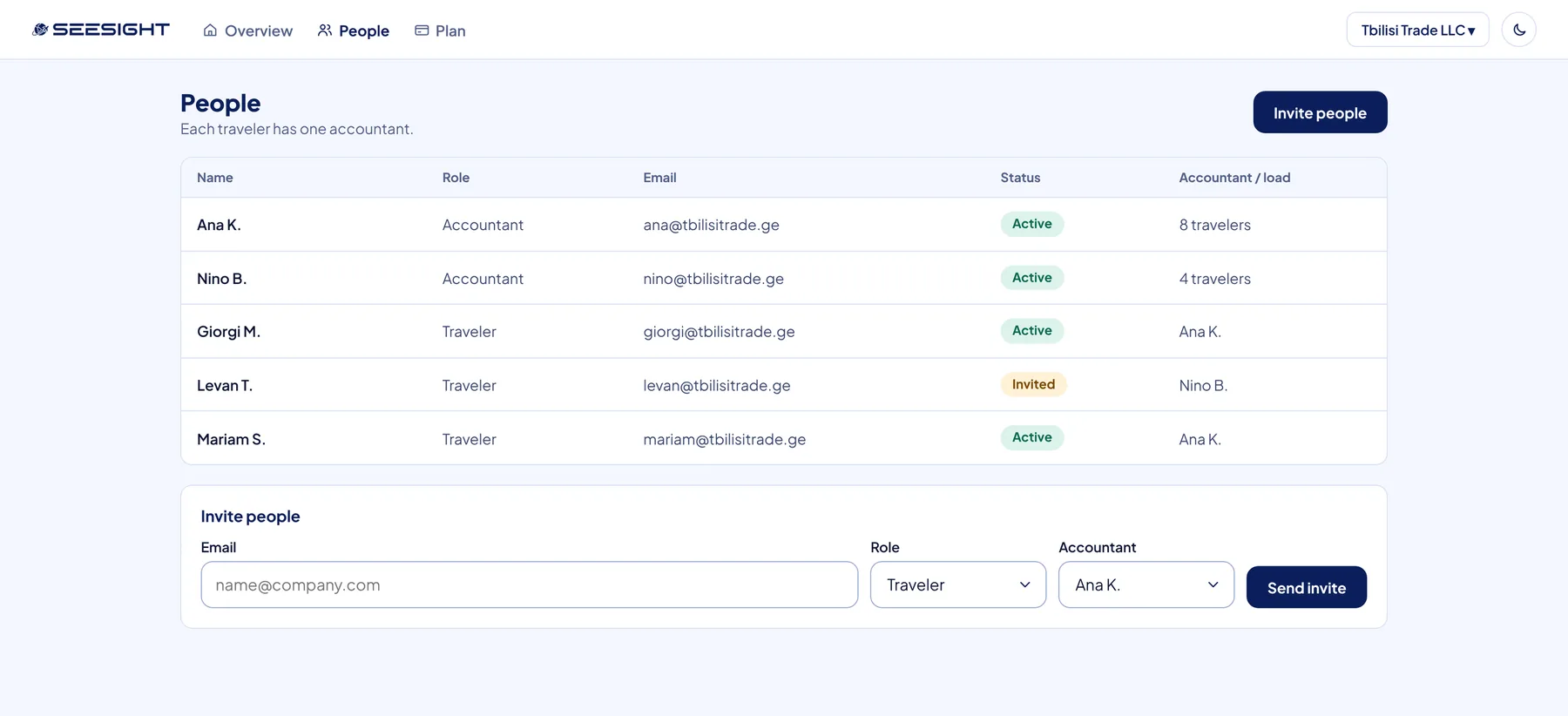Click the 4 travelers load value
The height and width of the screenshot is (716, 1568).
pyautogui.click(x=1215, y=279)
